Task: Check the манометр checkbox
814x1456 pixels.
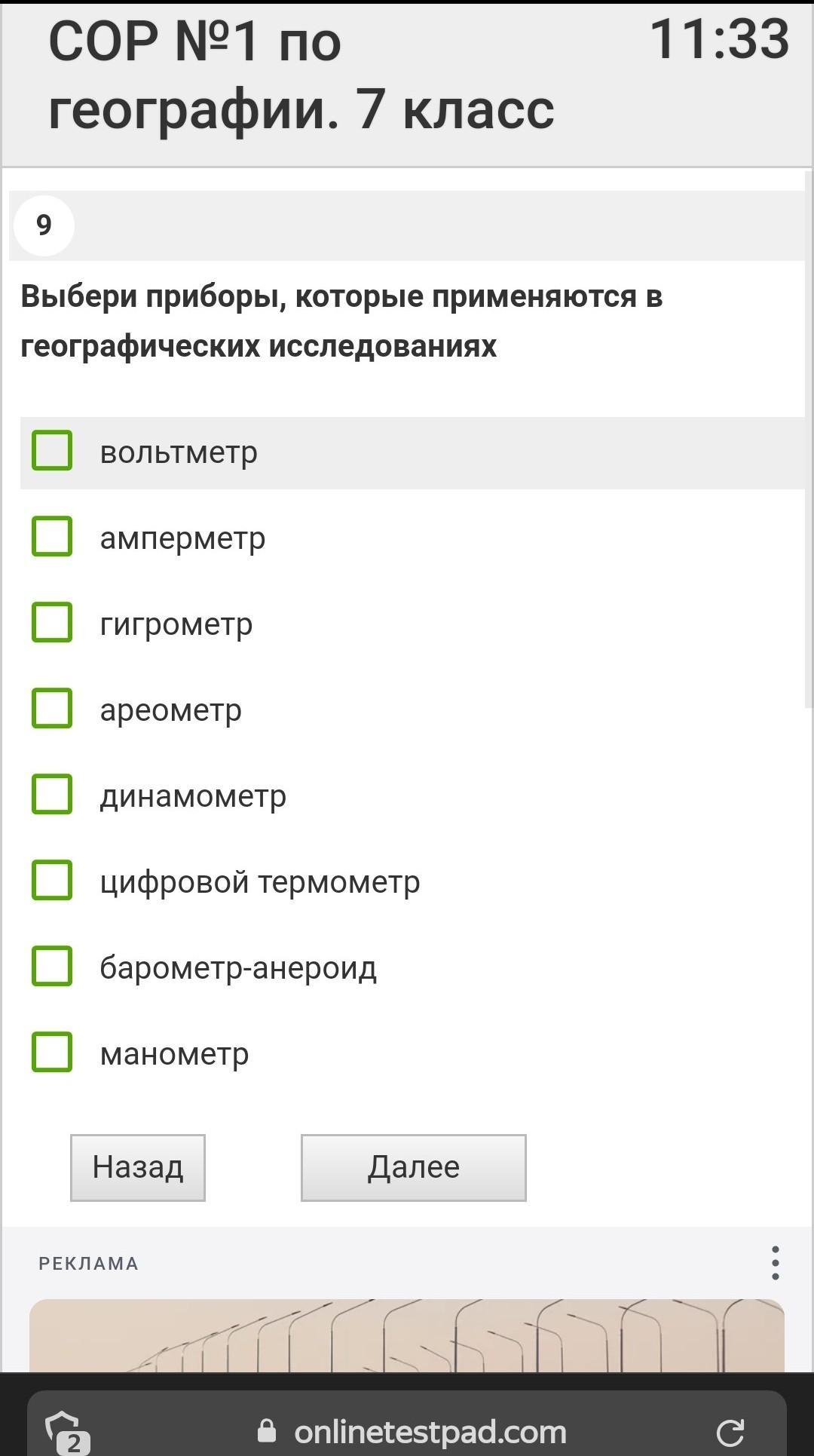Action: (x=52, y=1053)
